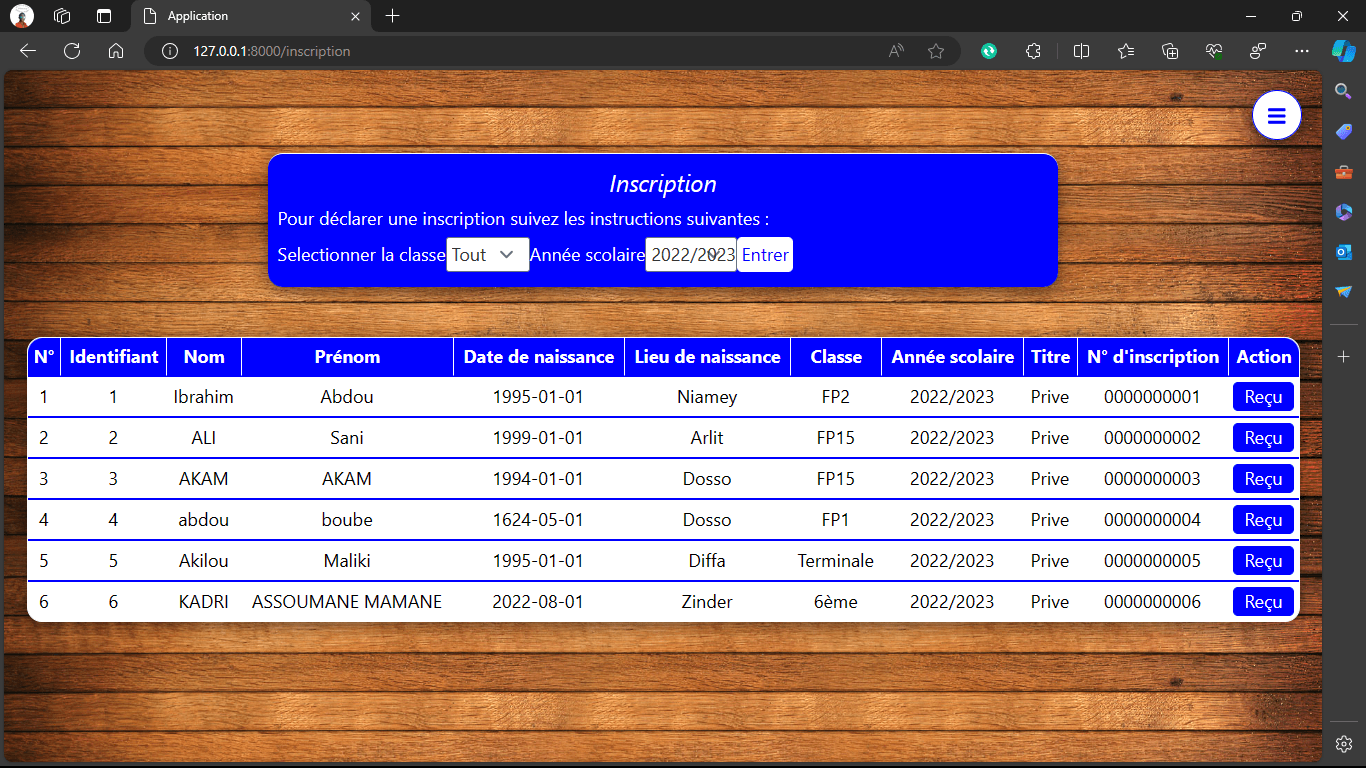Open a new browser tab
This screenshot has width=1366, height=768.
point(393,16)
